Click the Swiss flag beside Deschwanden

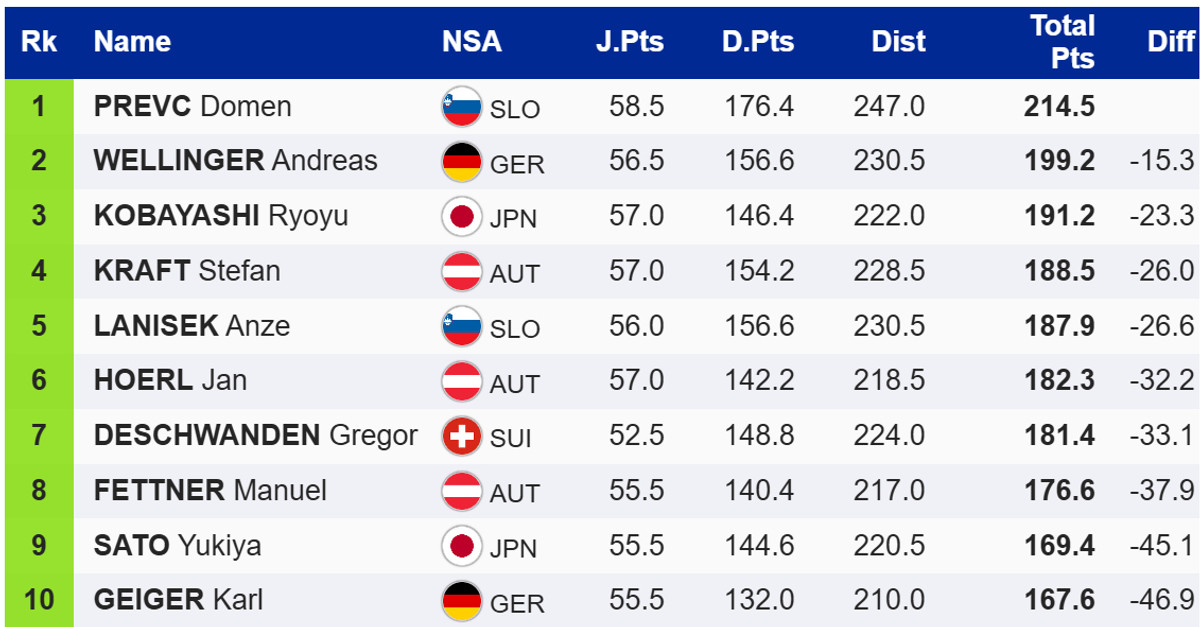pos(461,436)
